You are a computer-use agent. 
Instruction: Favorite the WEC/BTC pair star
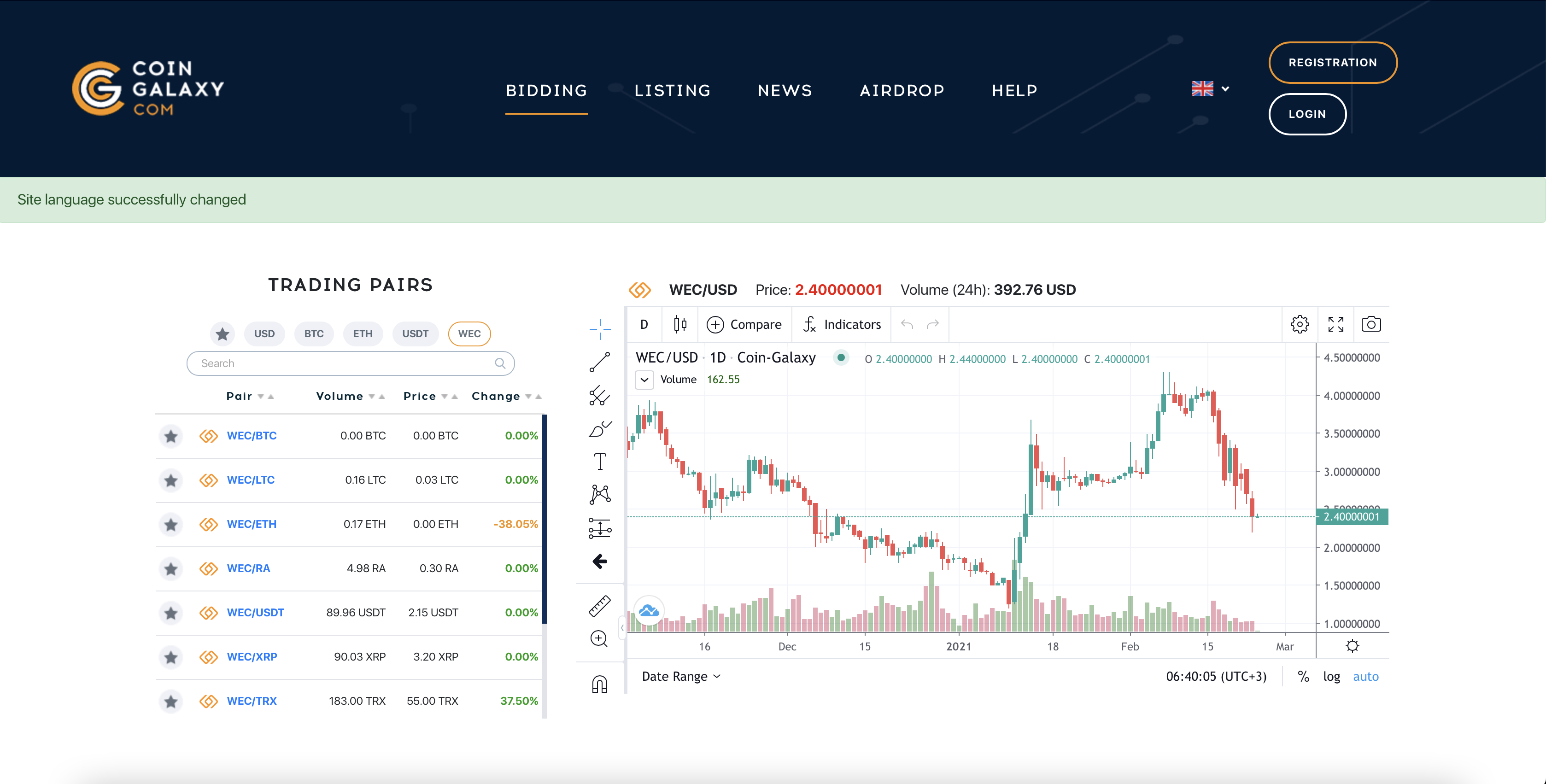pyautogui.click(x=171, y=436)
